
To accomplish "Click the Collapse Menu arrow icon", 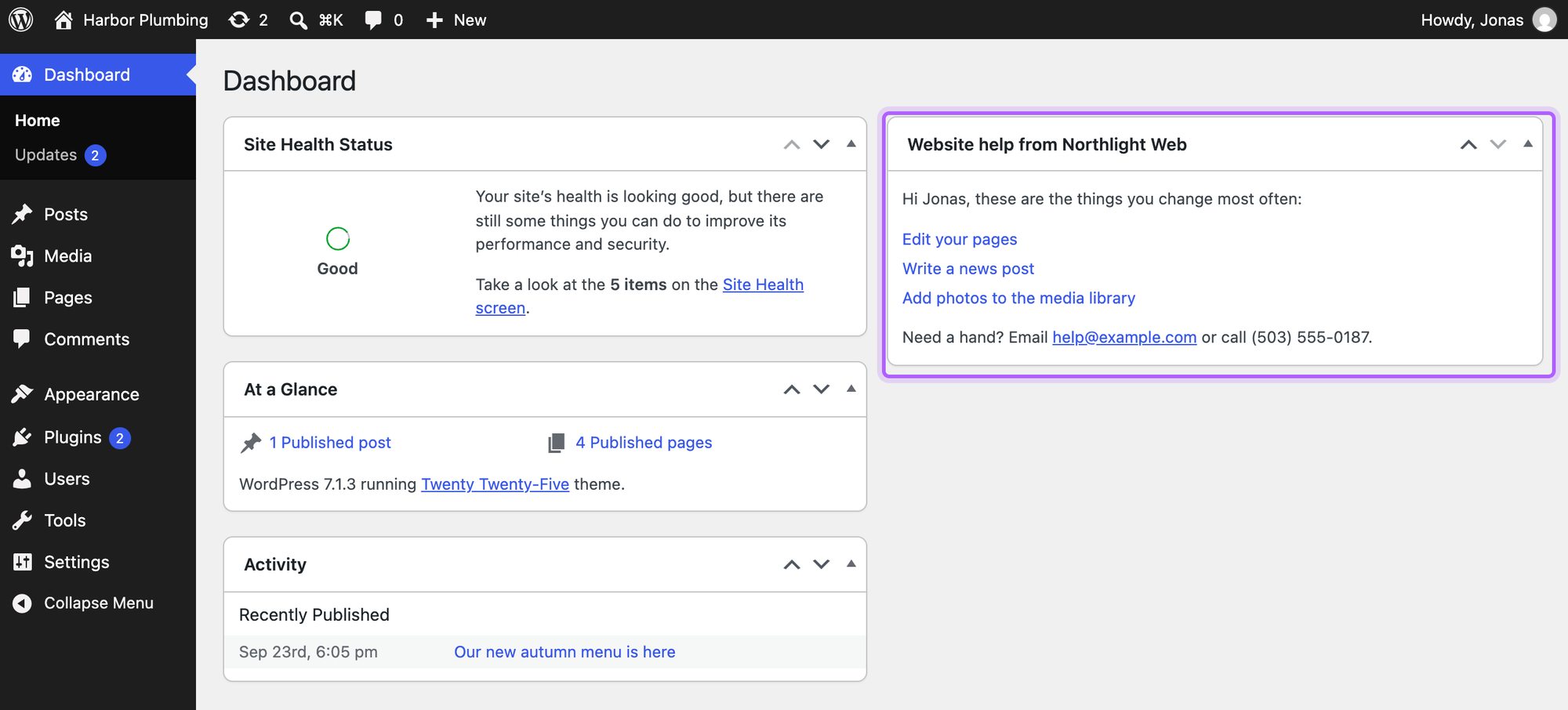I will pyautogui.click(x=22, y=603).
